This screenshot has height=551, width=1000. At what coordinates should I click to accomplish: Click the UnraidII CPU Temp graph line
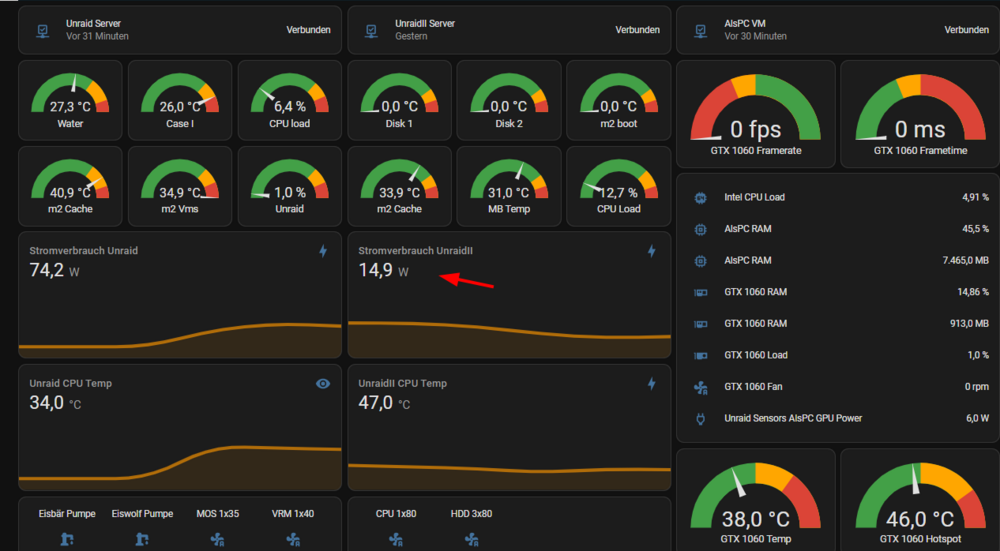coord(509,469)
